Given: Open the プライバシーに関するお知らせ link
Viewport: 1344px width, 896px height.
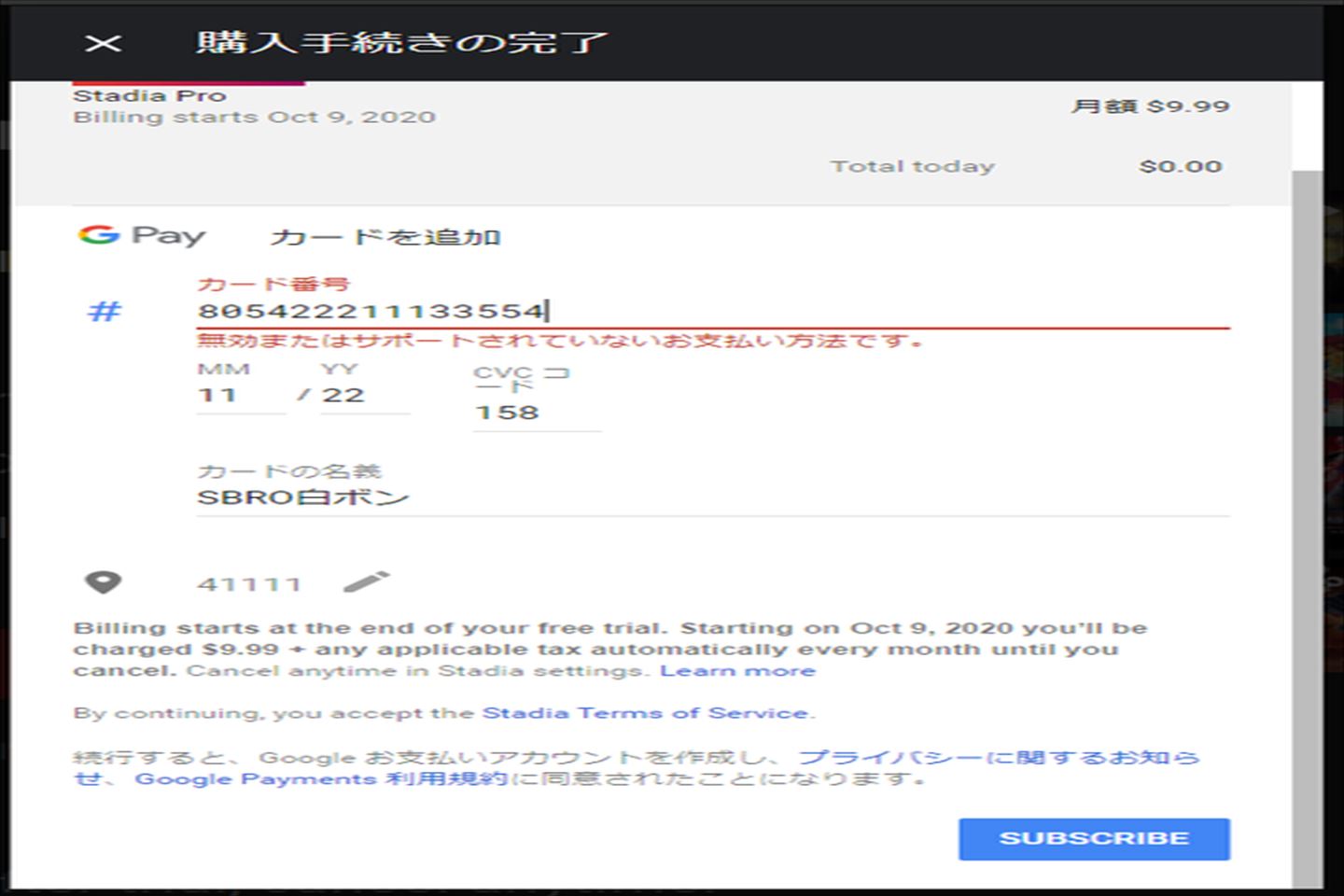Looking at the screenshot, I should pyautogui.click(x=637, y=767).
